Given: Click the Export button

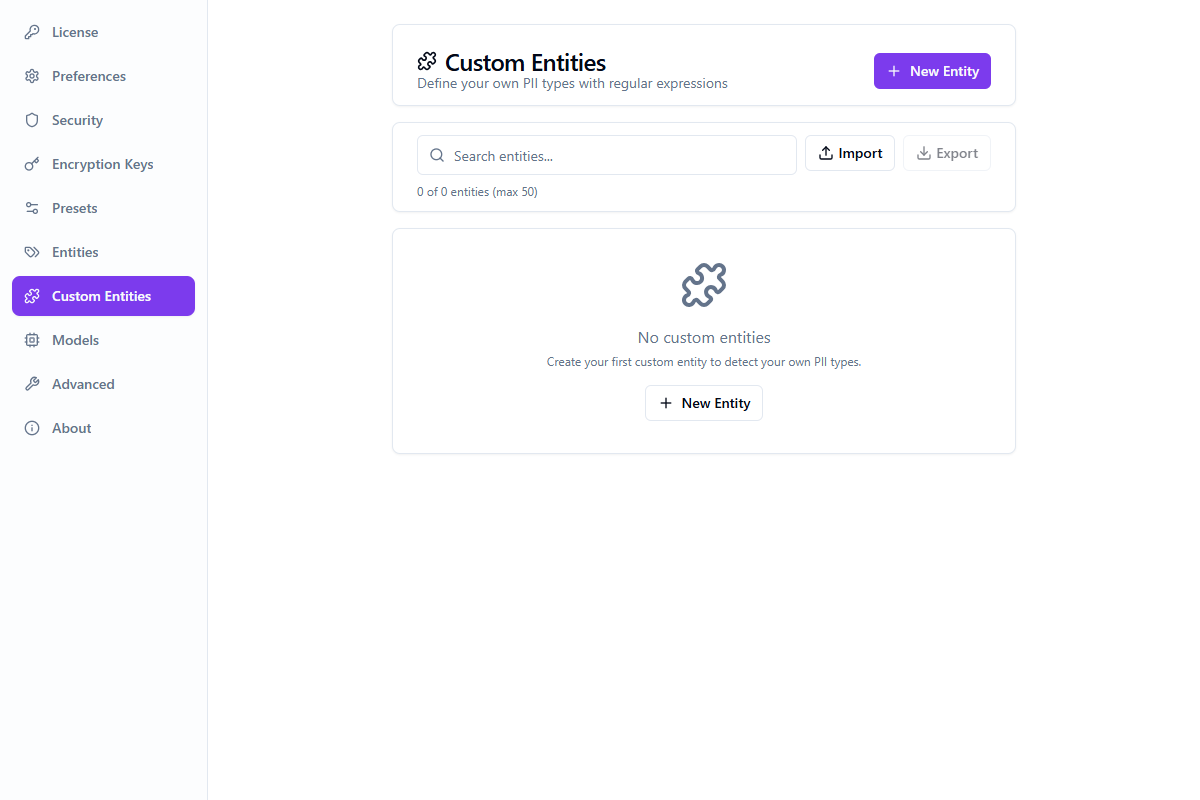Looking at the screenshot, I should tap(946, 152).
